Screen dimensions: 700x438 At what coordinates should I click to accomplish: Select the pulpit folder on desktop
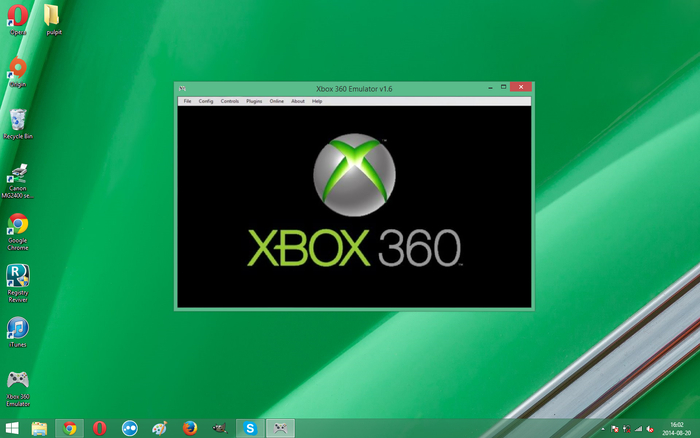(54, 16)
